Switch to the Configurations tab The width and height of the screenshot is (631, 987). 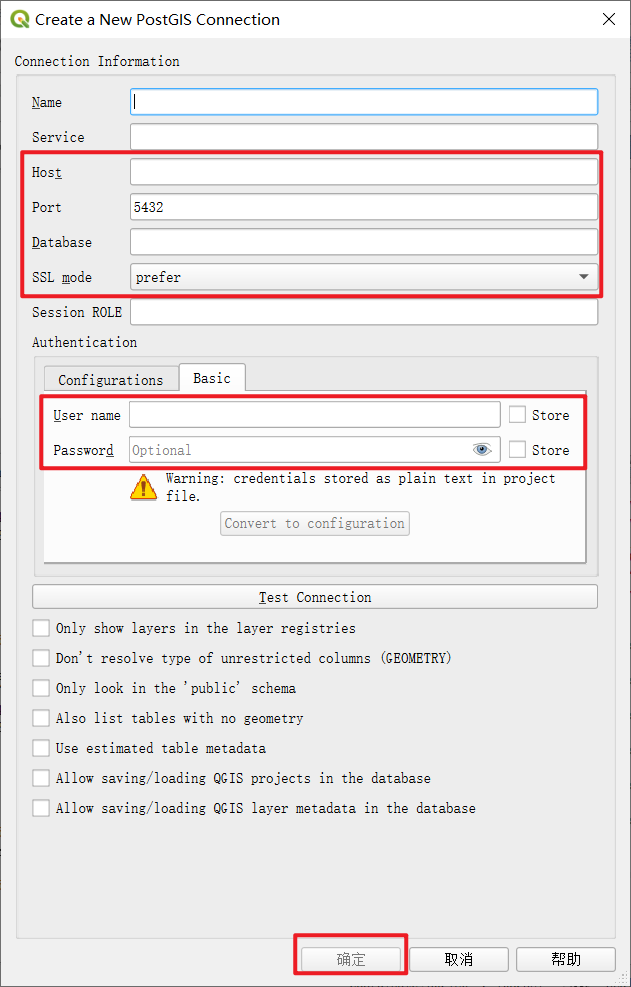click(x=111, y=380)
